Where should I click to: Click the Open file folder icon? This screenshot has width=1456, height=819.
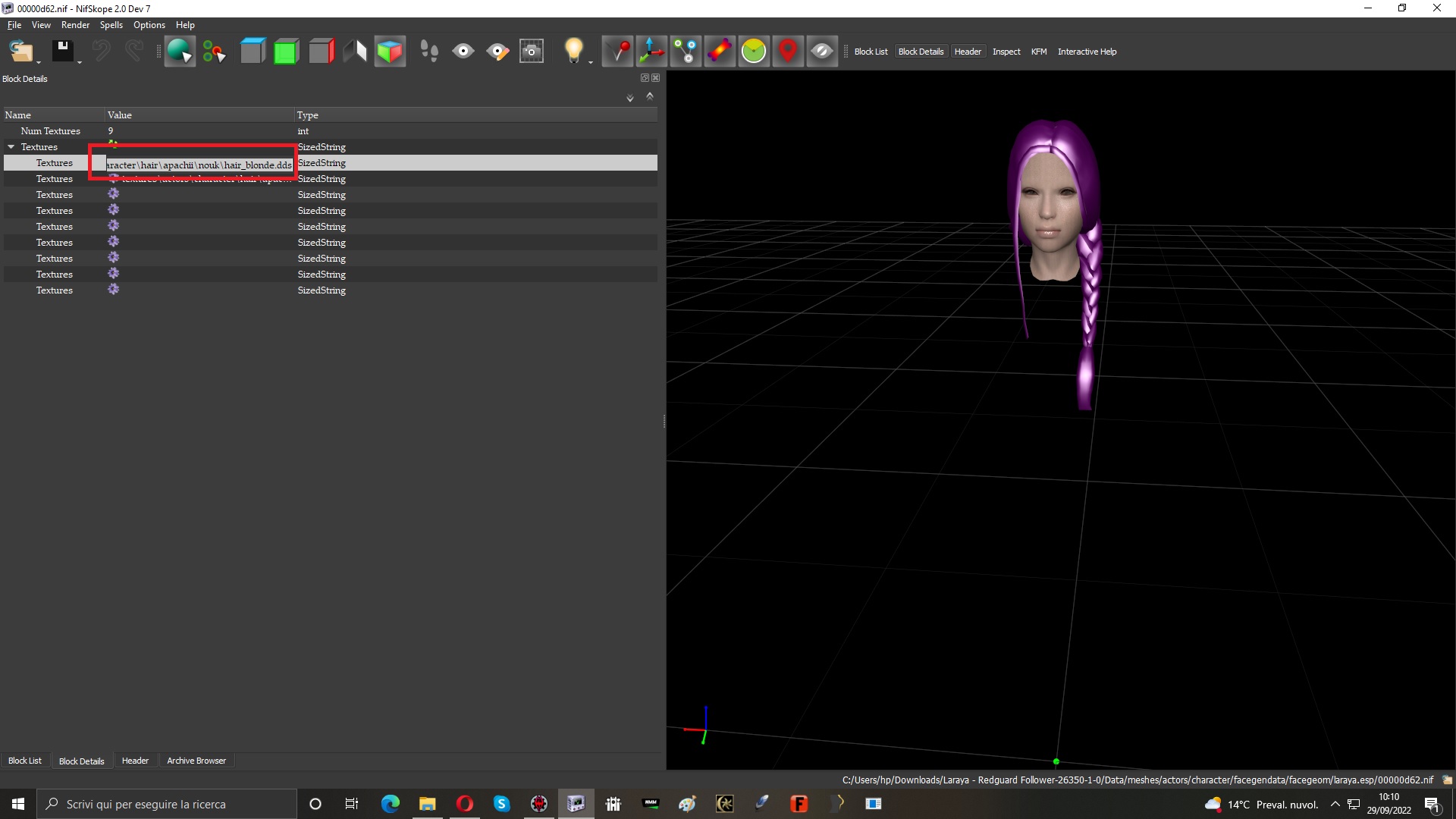20,52
